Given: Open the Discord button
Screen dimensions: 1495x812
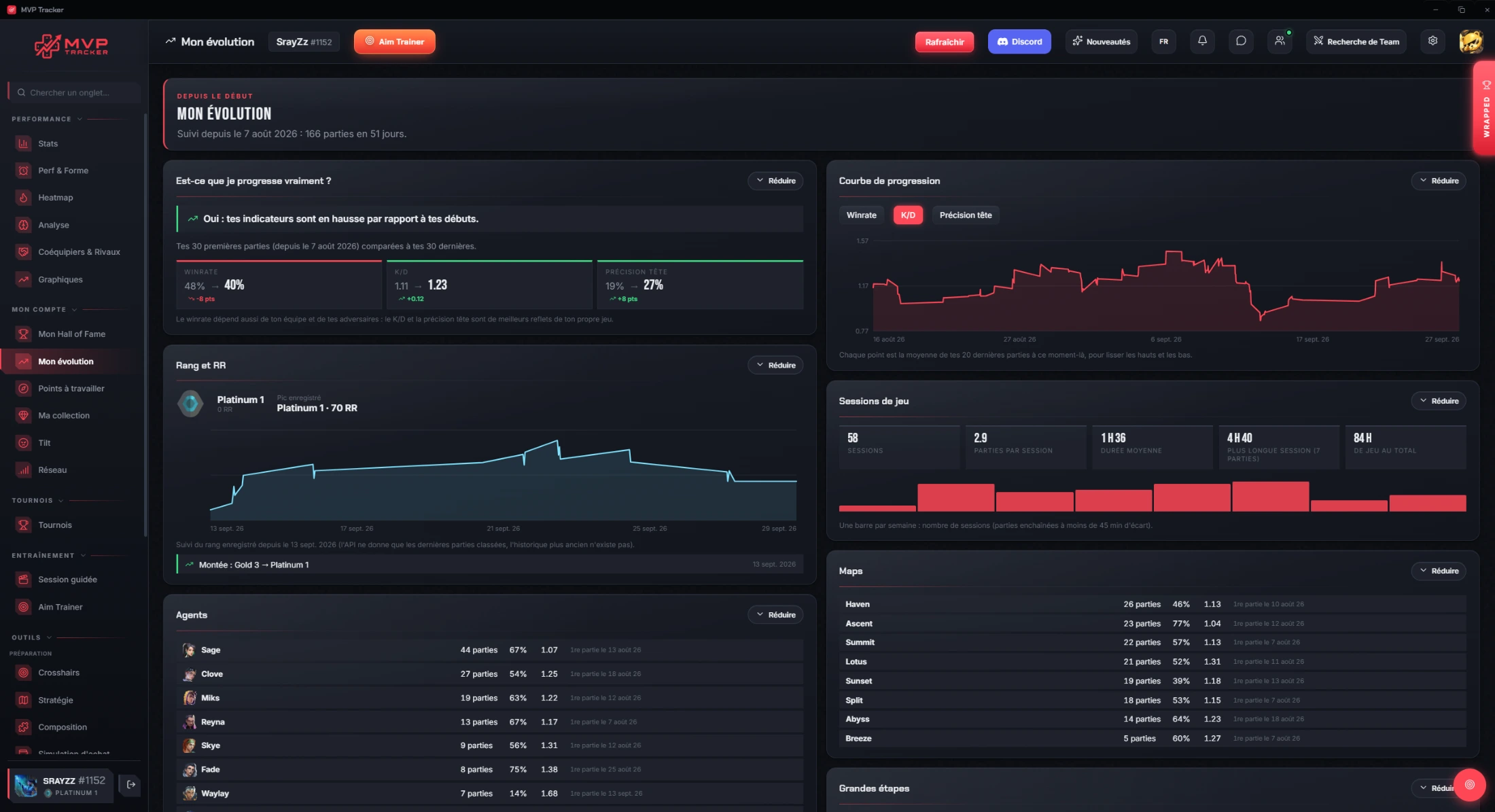Looking at the screenshot, I should [x=1019, y=41].
